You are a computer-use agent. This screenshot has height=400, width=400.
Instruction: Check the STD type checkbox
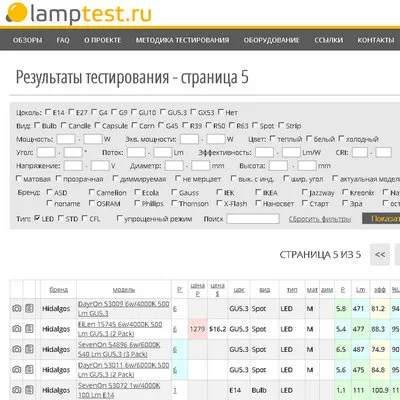(x=61, y=218)
